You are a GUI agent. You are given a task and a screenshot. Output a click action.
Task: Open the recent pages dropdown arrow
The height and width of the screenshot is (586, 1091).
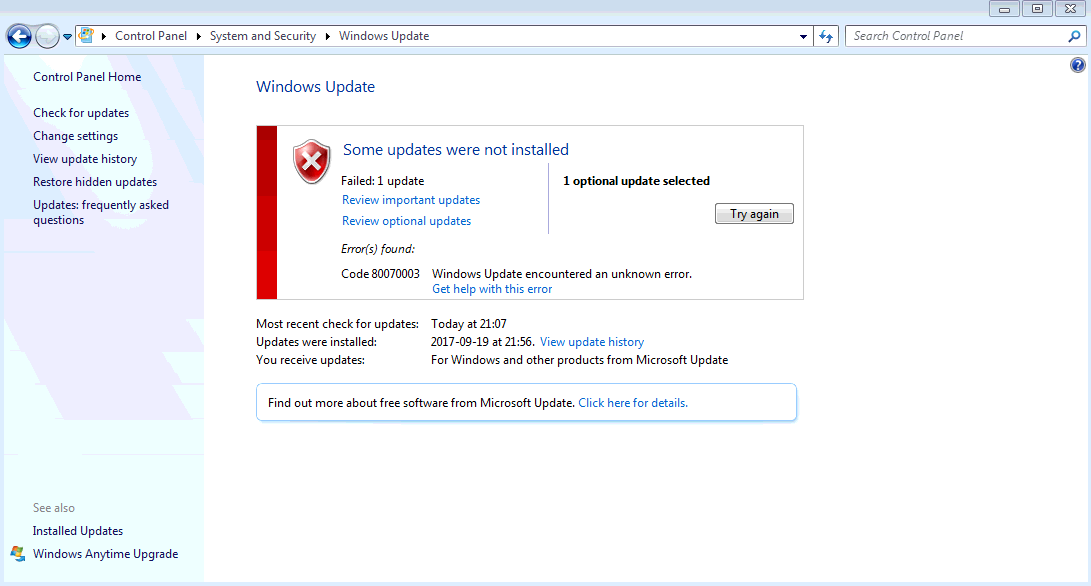point(67,37)
